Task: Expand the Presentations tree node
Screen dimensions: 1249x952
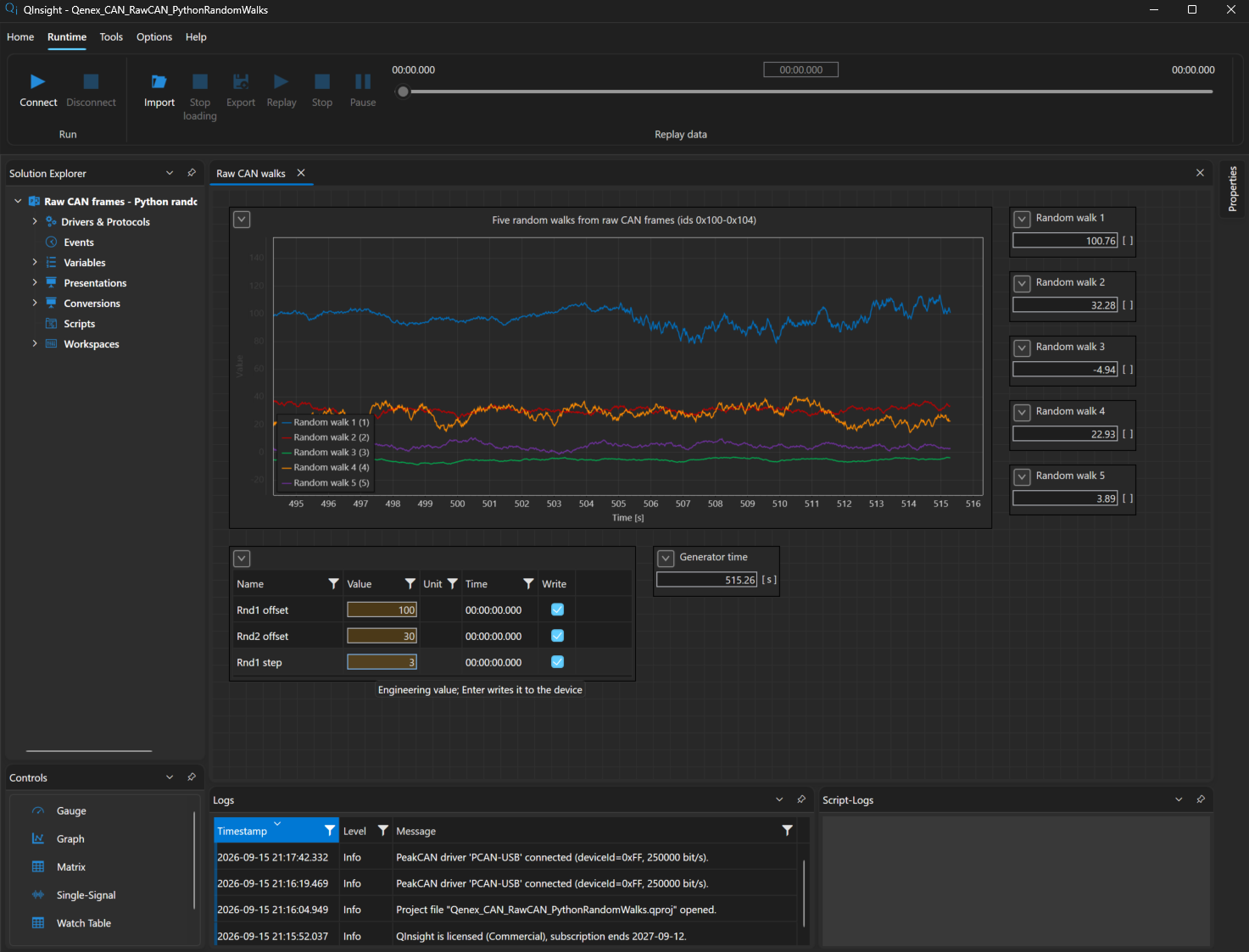Action: click(35, 282)
